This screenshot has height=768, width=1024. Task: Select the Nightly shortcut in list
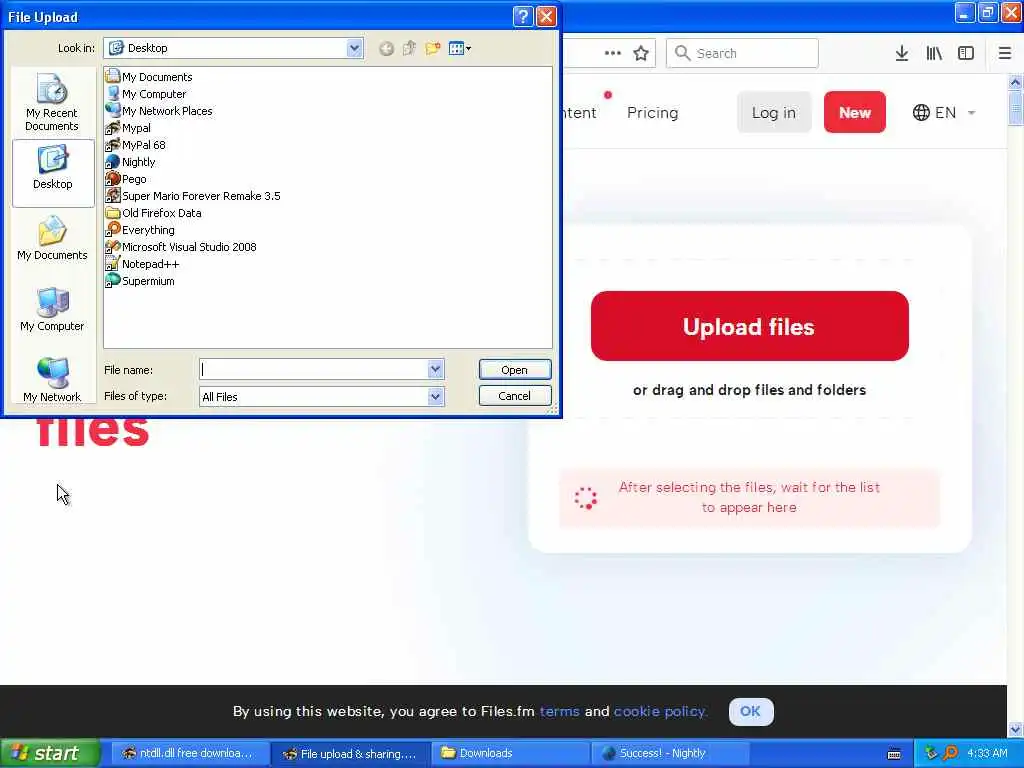131,162
